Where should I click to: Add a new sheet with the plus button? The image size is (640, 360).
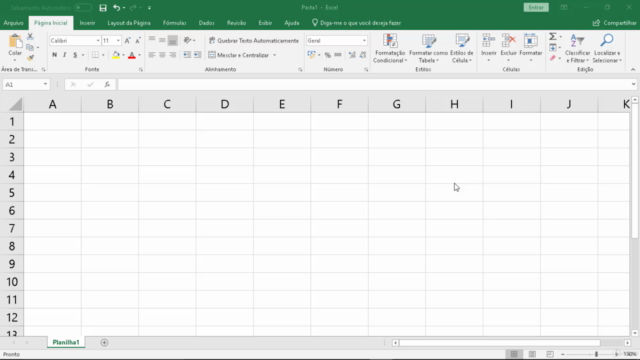[104, 342]
